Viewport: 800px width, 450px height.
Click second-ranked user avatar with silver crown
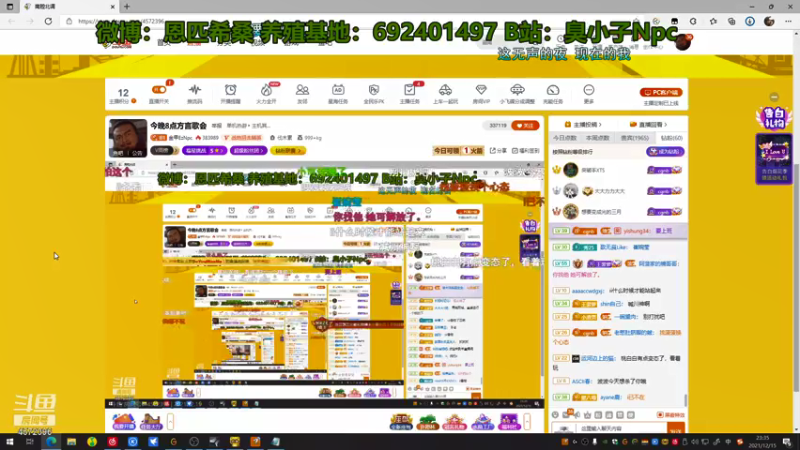point(570,191)
